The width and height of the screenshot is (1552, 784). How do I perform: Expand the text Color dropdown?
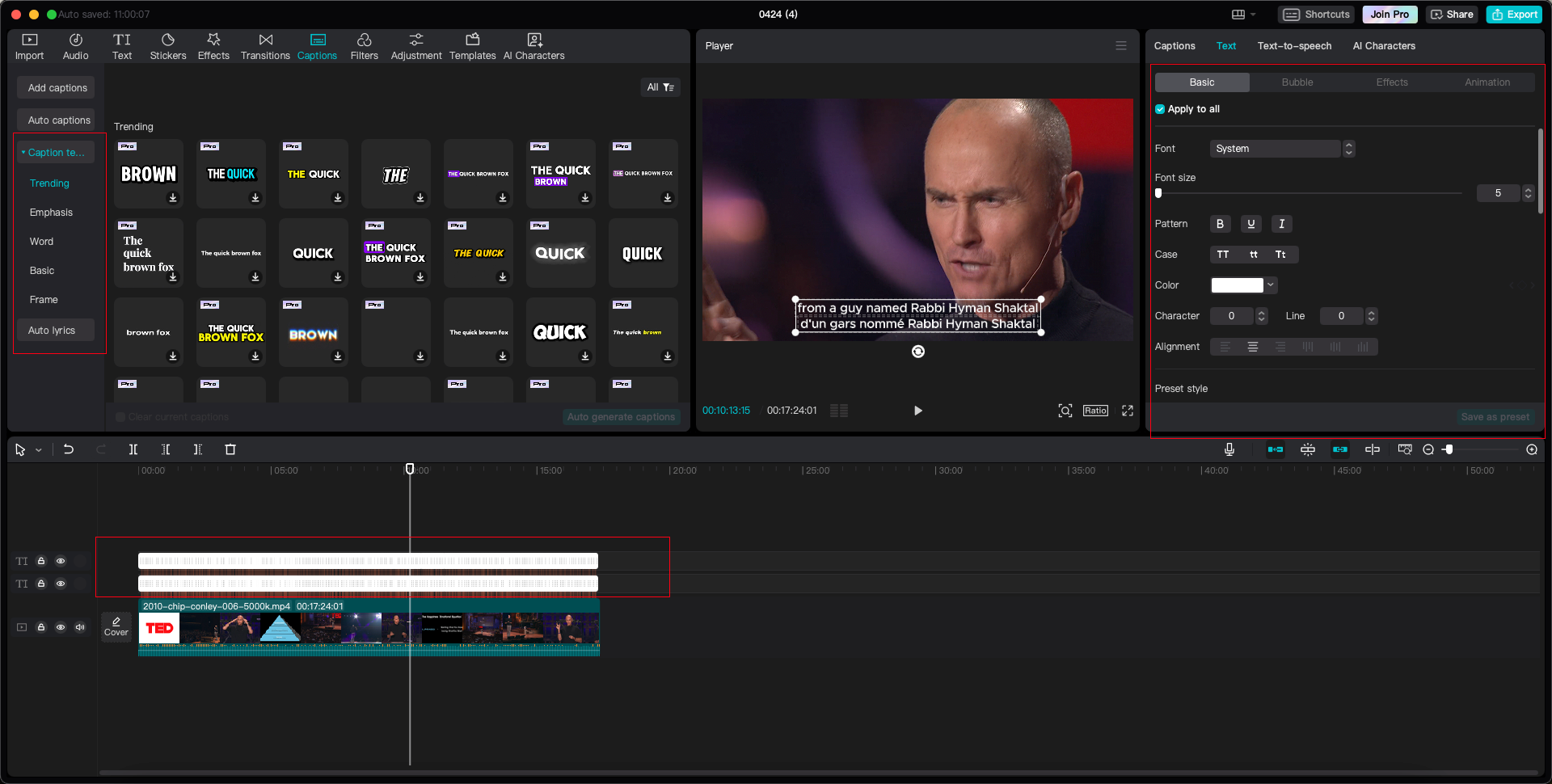point(1270,285)
